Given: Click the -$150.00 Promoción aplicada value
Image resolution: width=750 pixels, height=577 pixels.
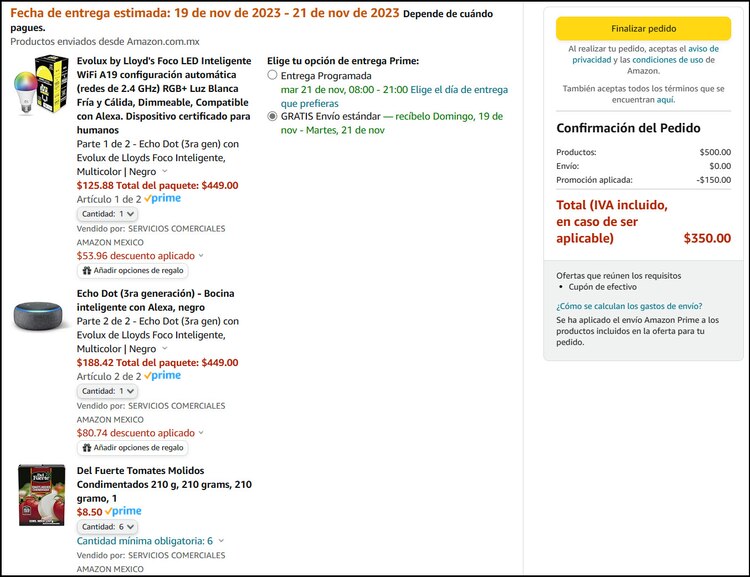Looking at the screenshot, I should [x=714, y=180].
